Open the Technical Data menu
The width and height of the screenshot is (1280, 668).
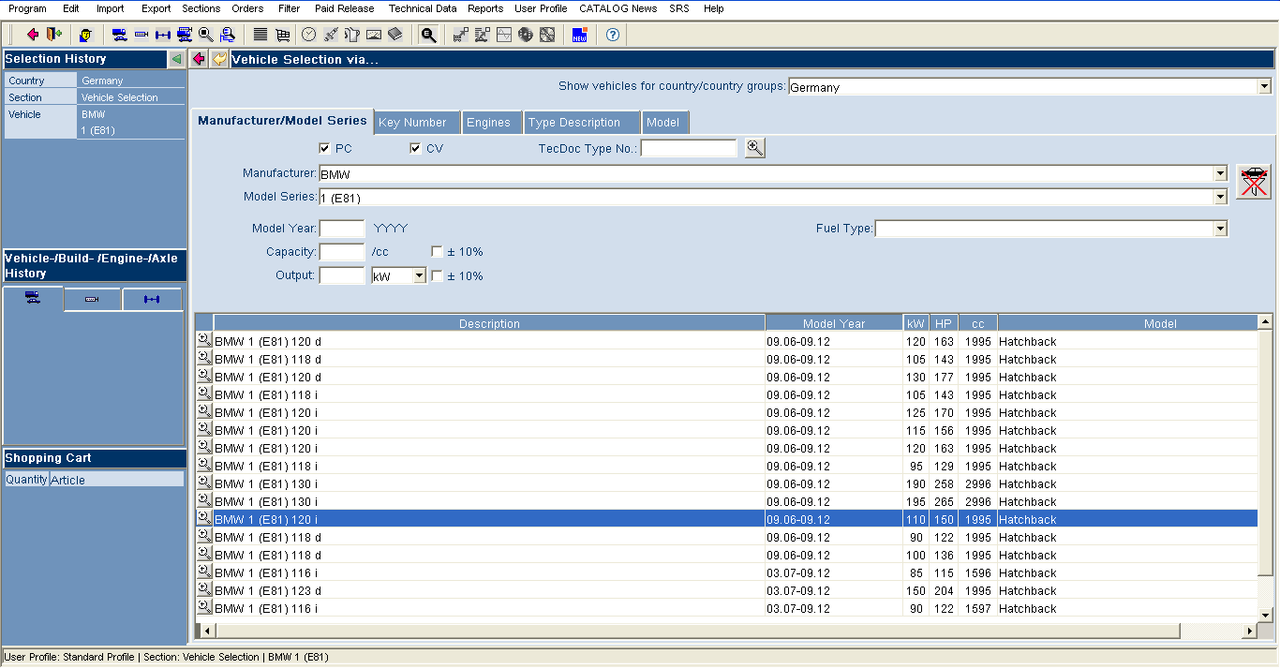coord(422,8)
